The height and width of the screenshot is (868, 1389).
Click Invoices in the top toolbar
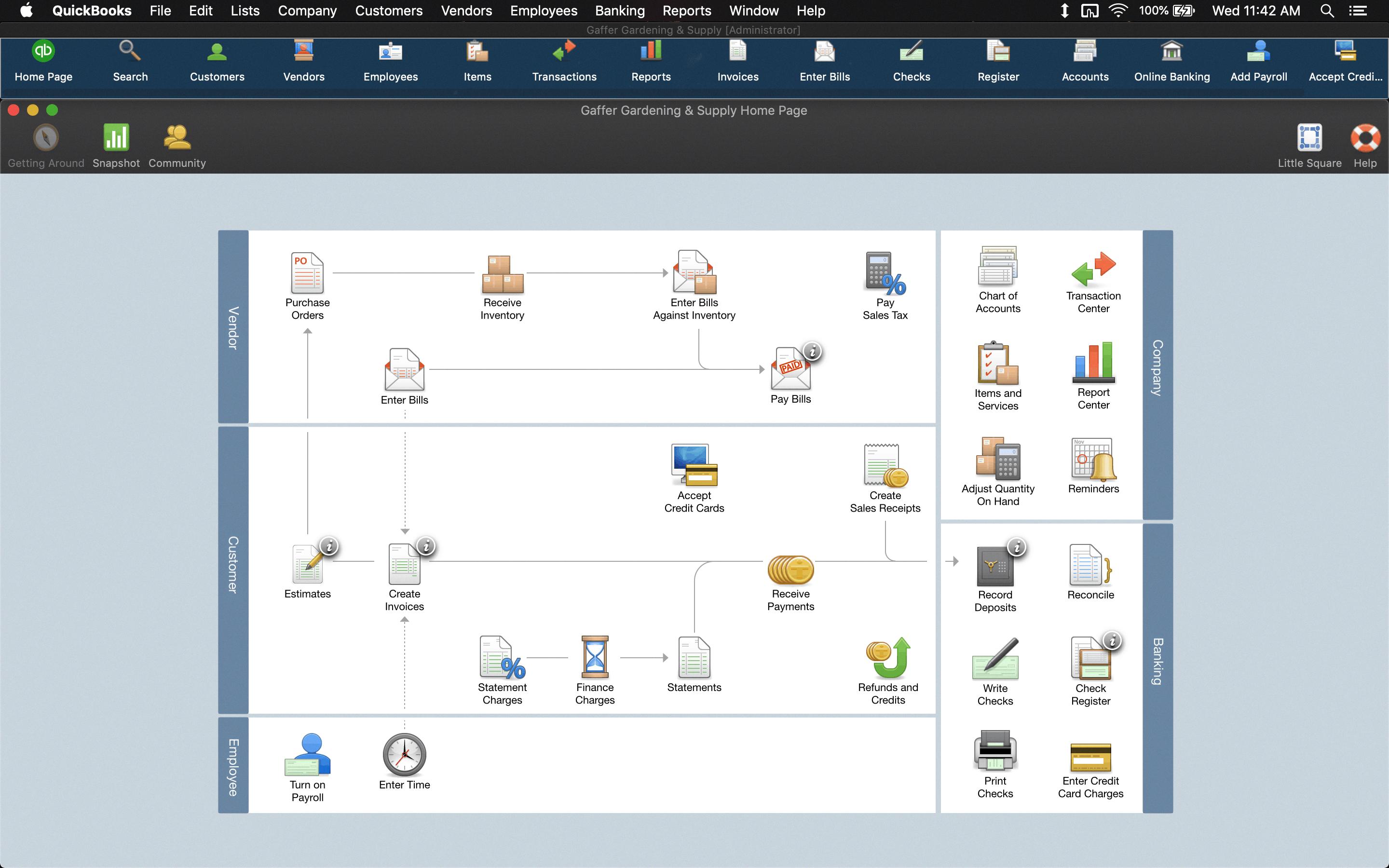click(x=737, y=61)
